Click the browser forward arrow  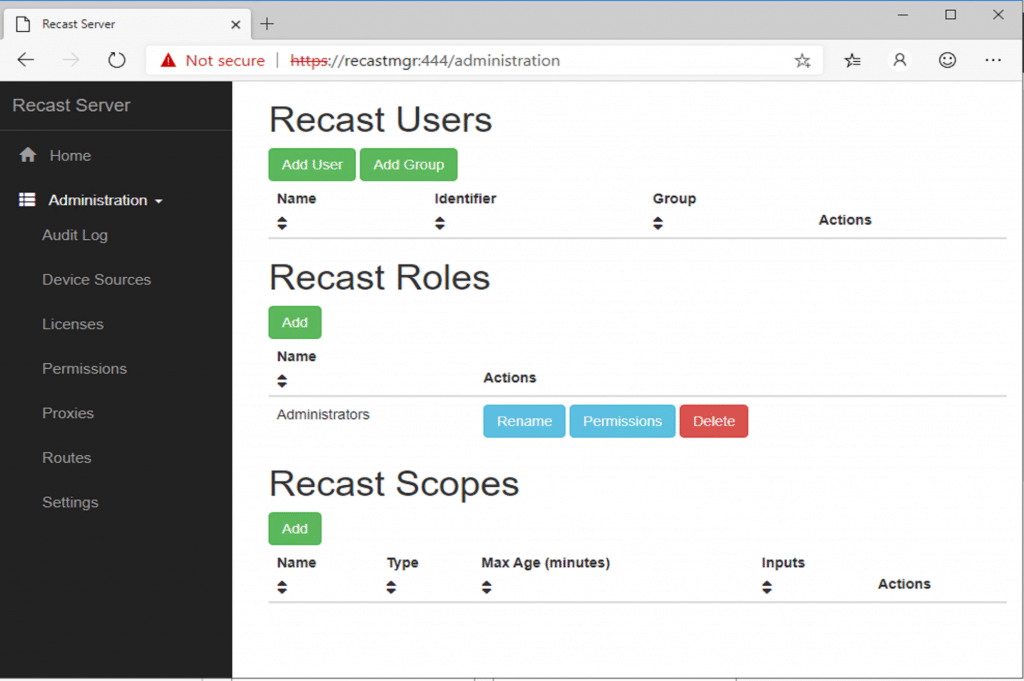(x=71, y=60)
